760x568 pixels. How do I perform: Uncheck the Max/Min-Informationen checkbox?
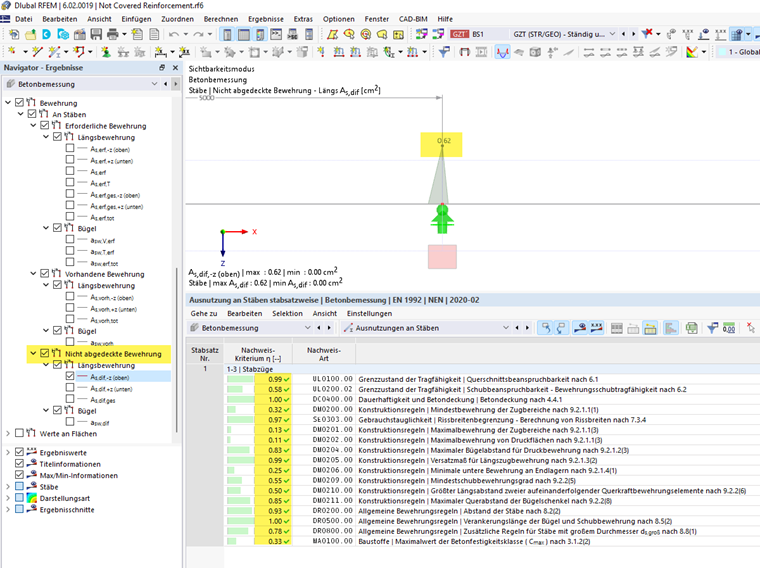19,475
